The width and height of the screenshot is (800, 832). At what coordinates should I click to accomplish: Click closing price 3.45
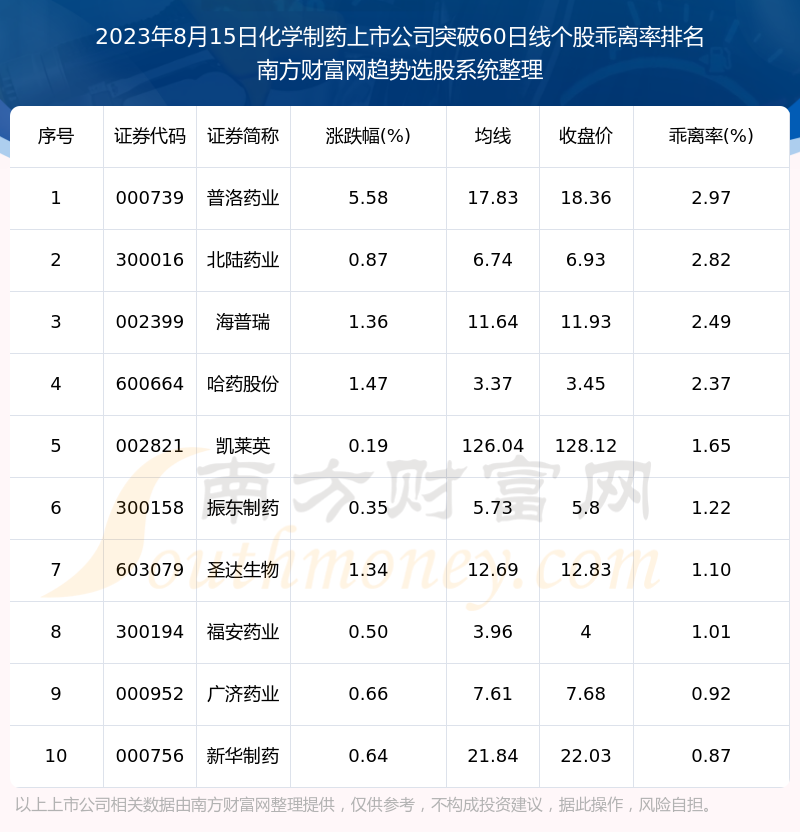(586, 384)
